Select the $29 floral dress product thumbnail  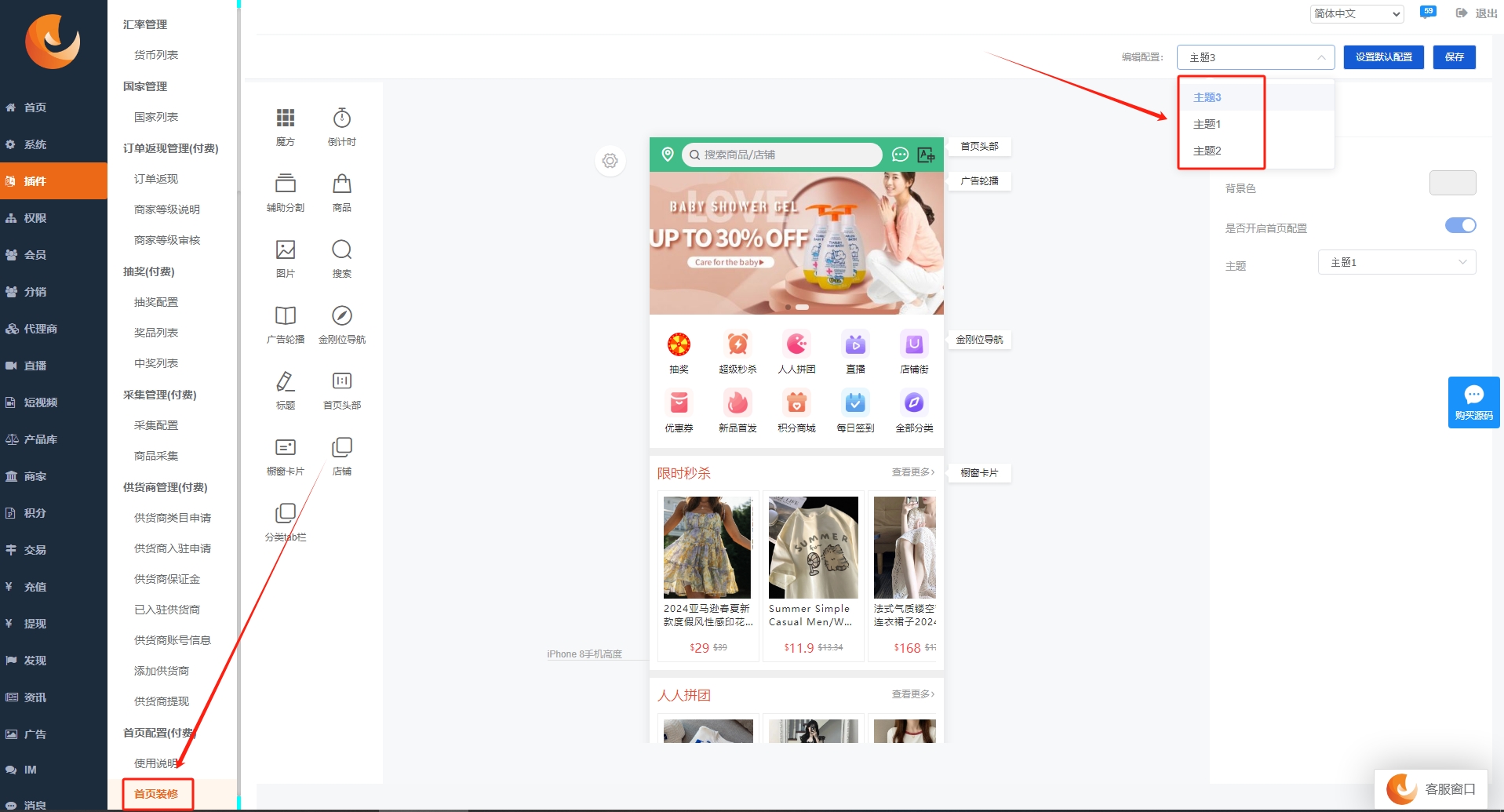[x=707, y=548]
